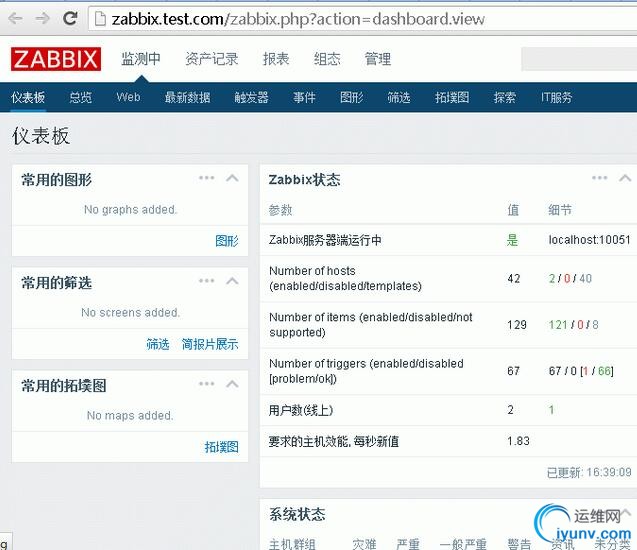This screenshot has width=637, height=550.
Task: Open the 资产记录 main menu
Action: click(x=212, y=59)
